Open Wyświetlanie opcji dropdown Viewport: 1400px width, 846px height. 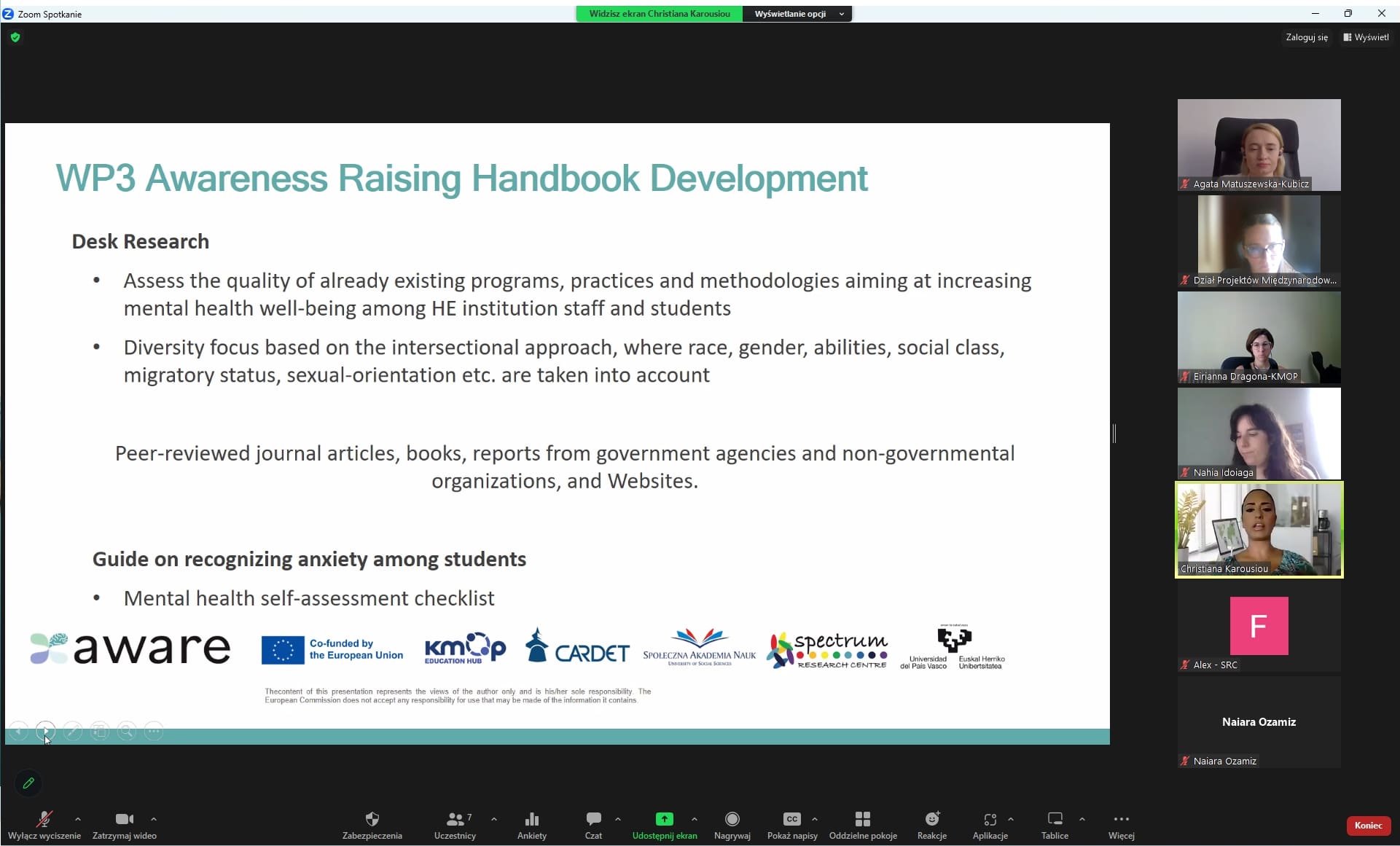[x=797, y=14]
